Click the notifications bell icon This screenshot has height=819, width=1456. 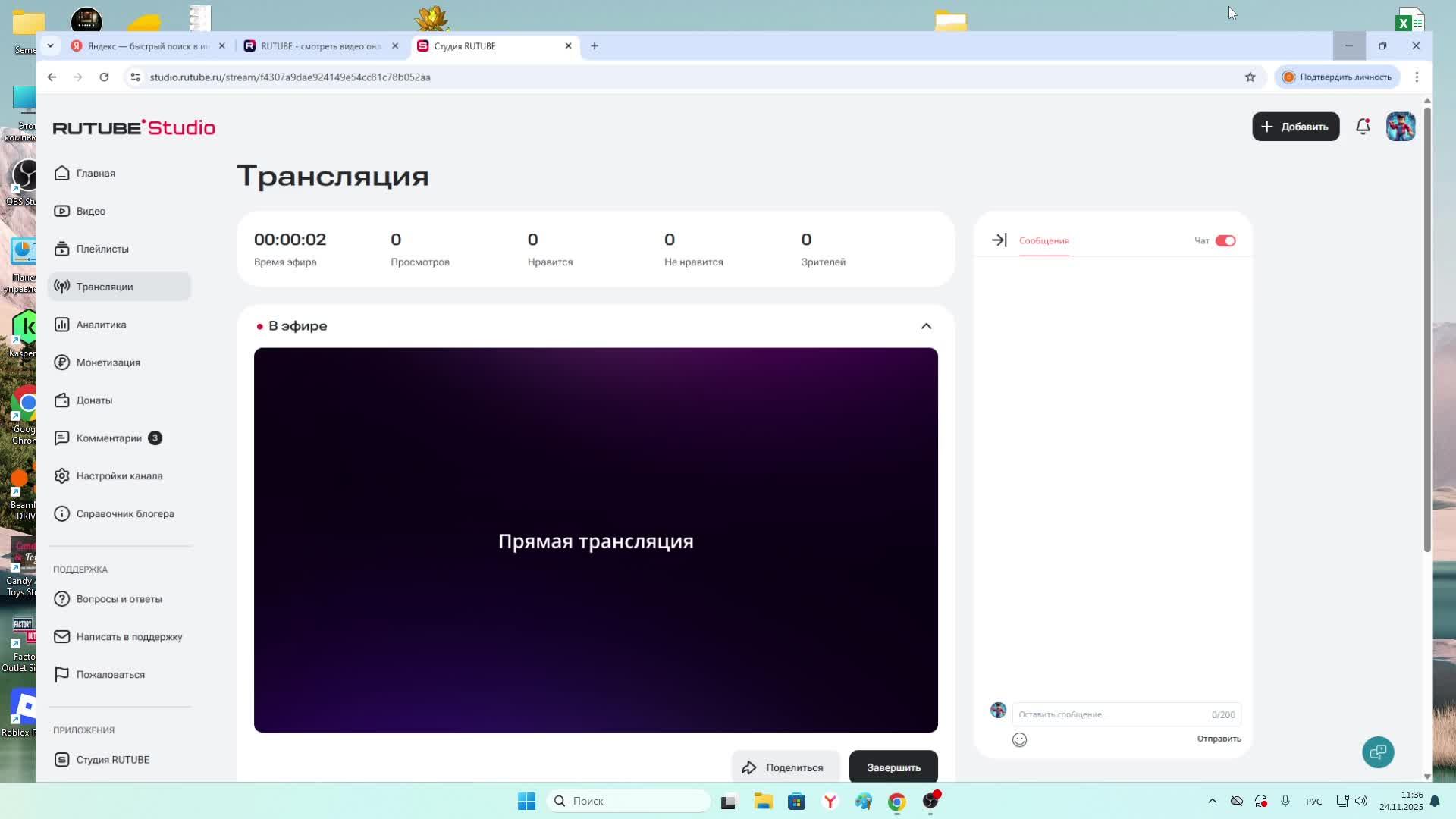pos(1363,127)
